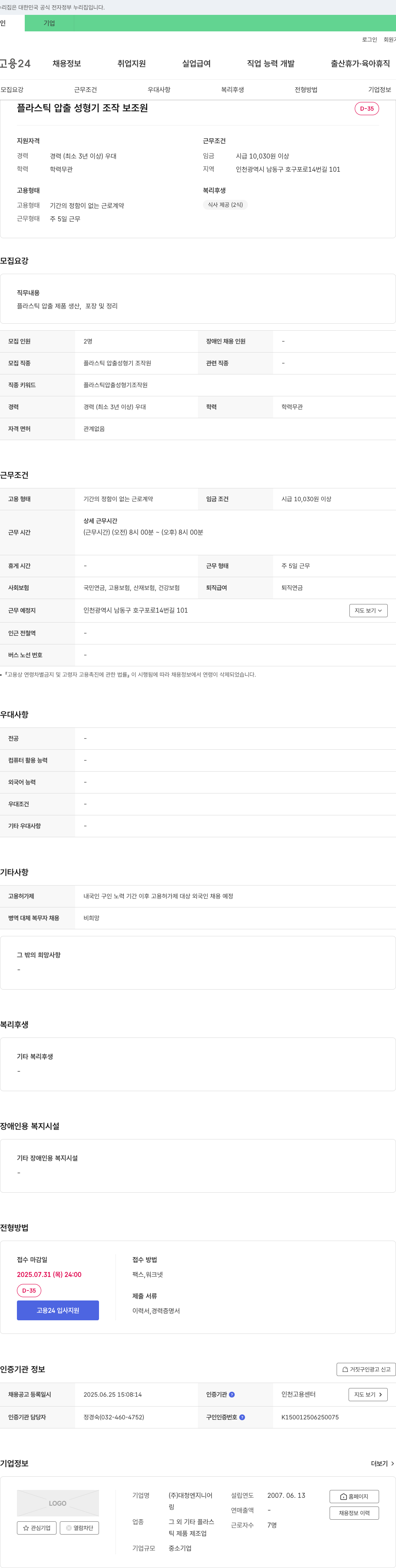The width and height of the screenshot is (396, 1568).
Task: Jump to the 전형방법 section tab
Action: (x=306, y=90)
